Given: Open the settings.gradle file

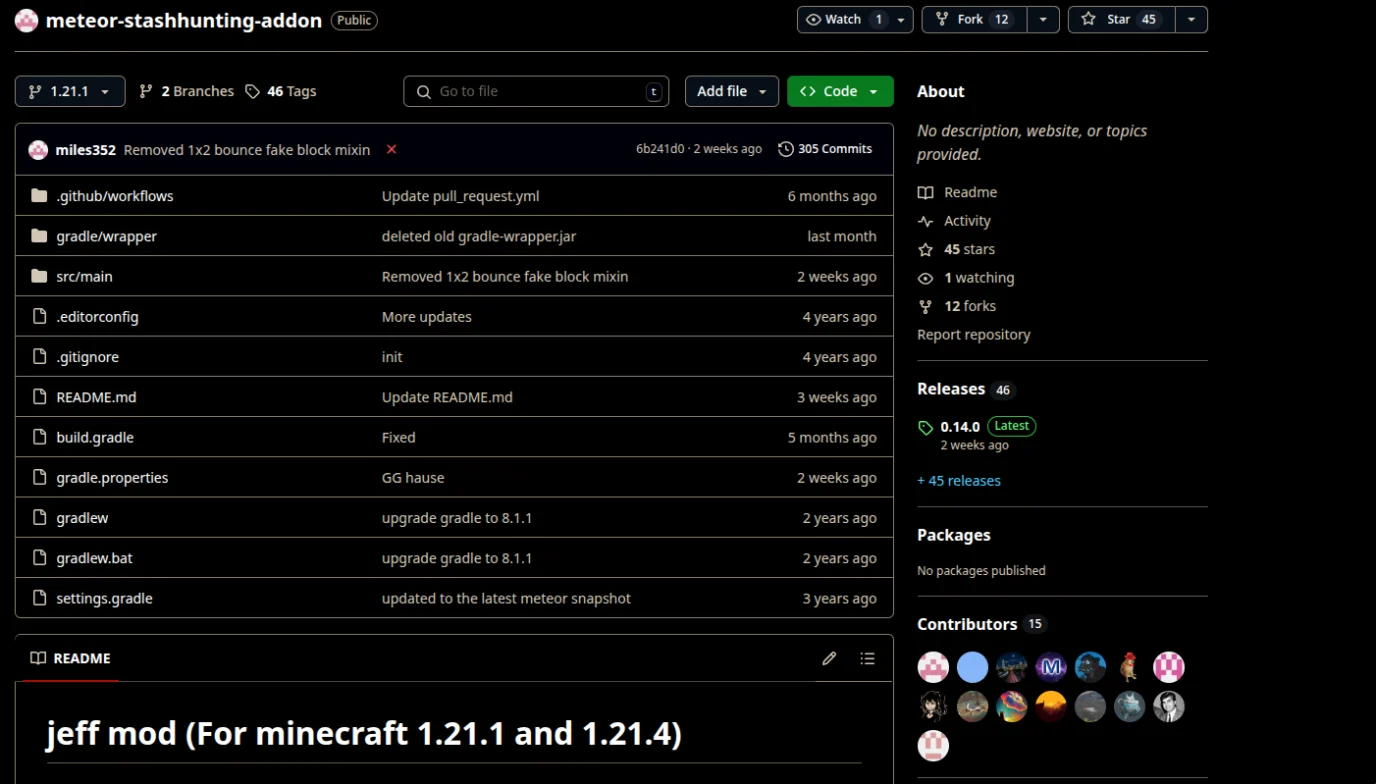Looking at the screenshot, I should tap(104, 598).
